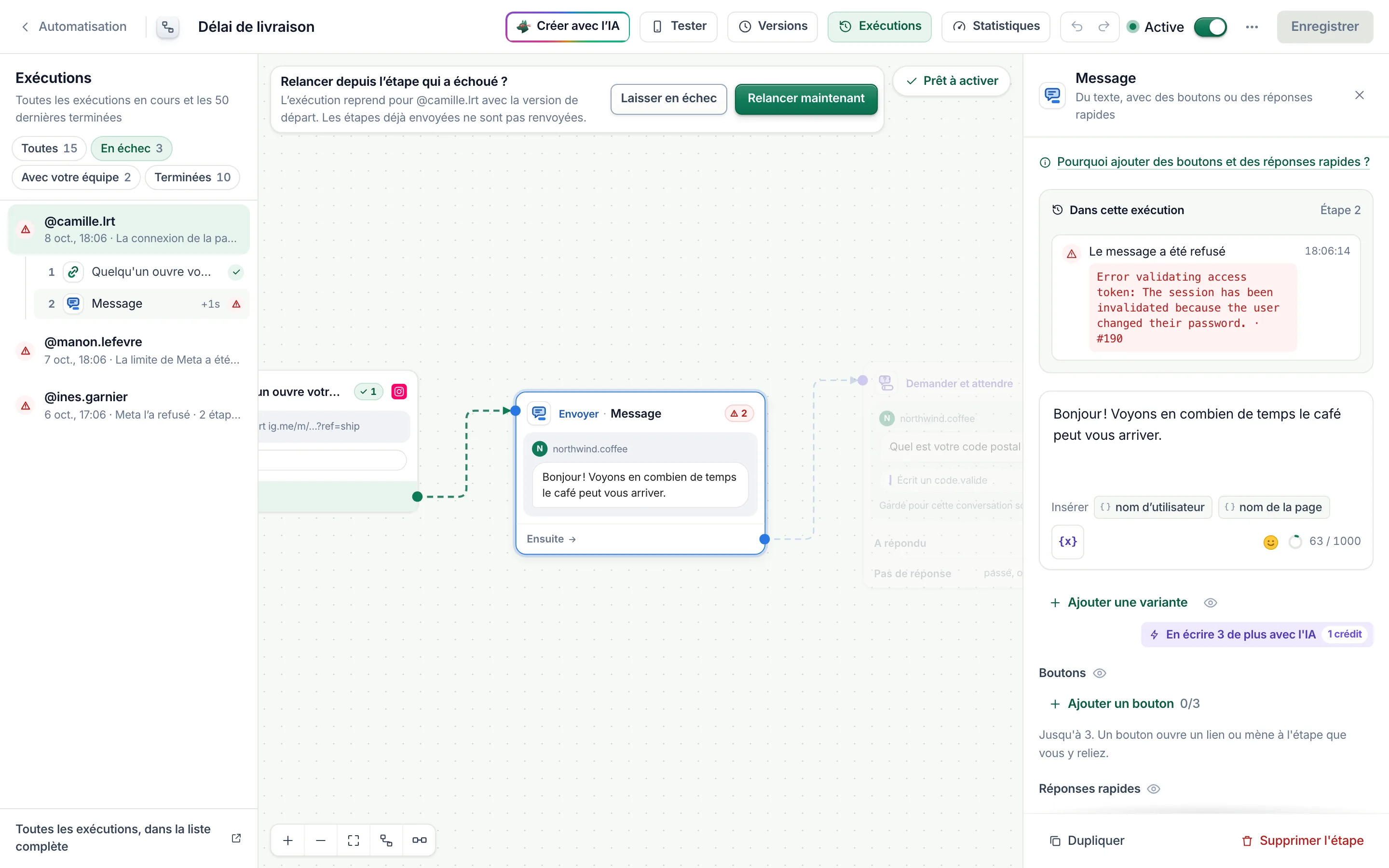Click the undo arrow in top bar
1389x868 pixels.
coord(1077,27)
